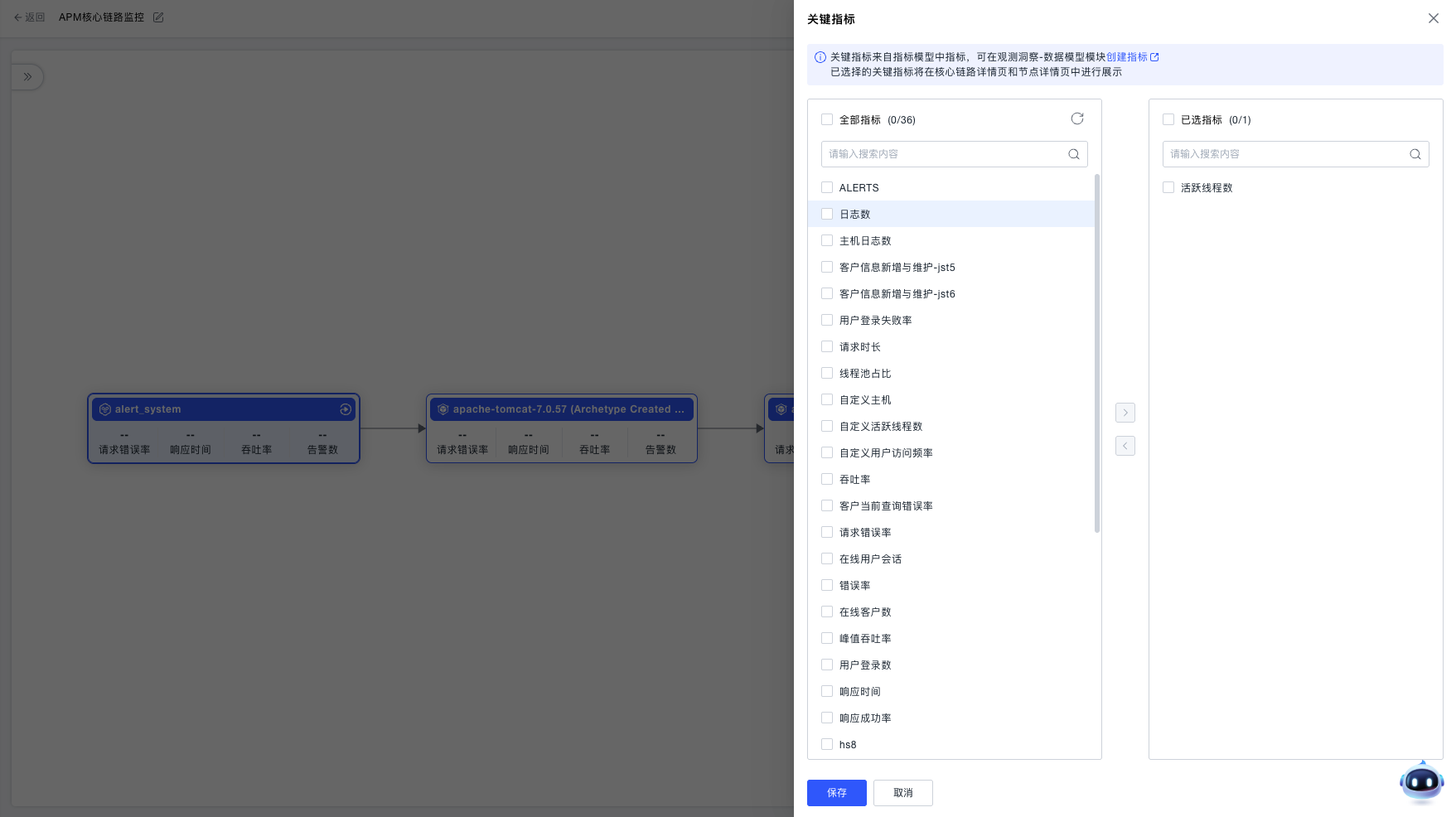This screenshot has height=817, width=1456.
Task: Check the 日志数 metric checkbox
Action: coord(826,214)
